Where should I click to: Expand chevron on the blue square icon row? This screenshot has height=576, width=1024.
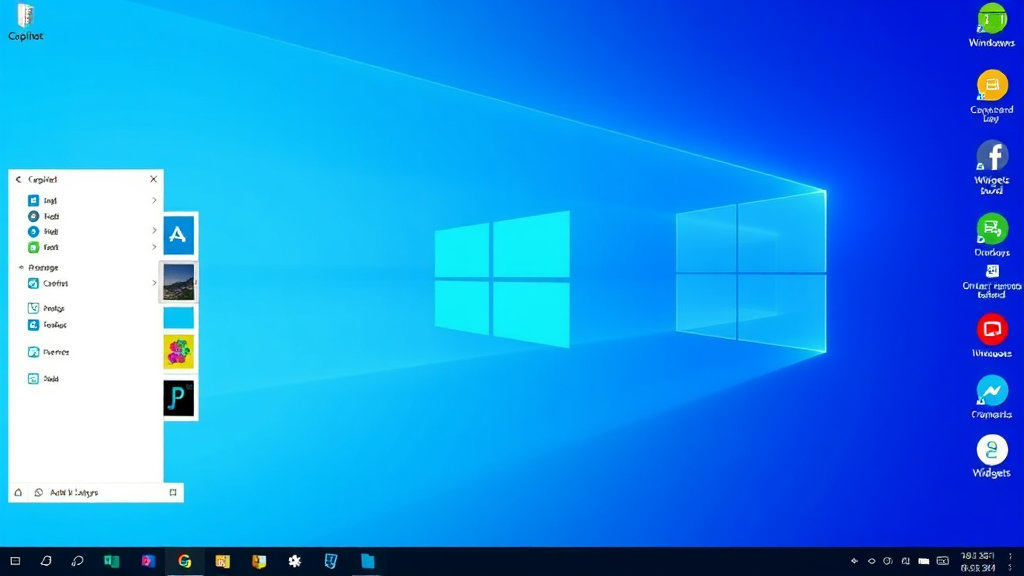[x=154, y=200]
